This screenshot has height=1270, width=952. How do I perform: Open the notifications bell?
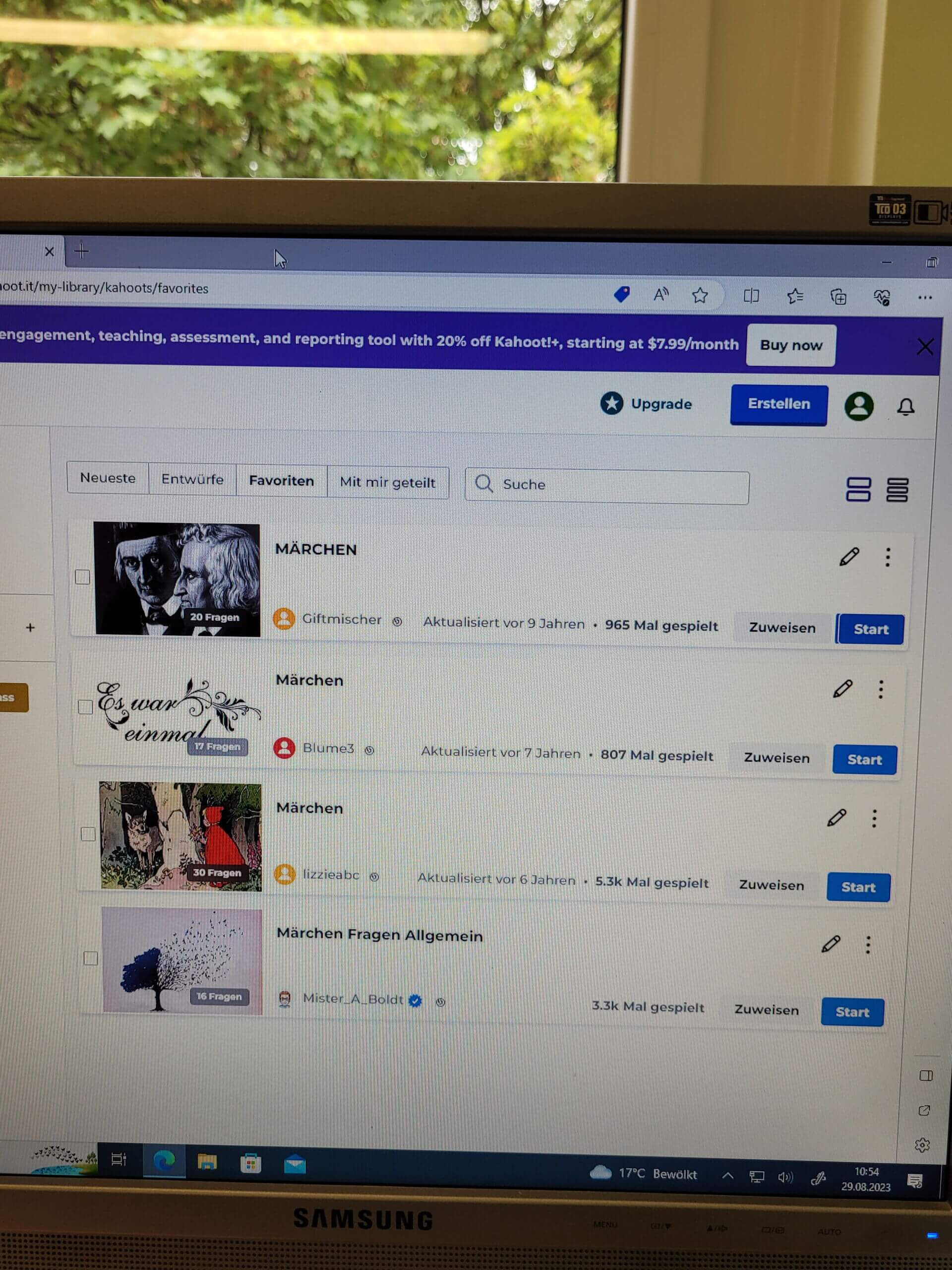(905, 406)
